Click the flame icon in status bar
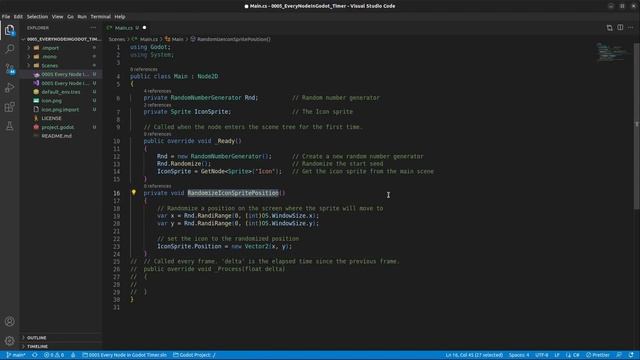640x360 pixels. pyautogui.click(x=73, y=355)
